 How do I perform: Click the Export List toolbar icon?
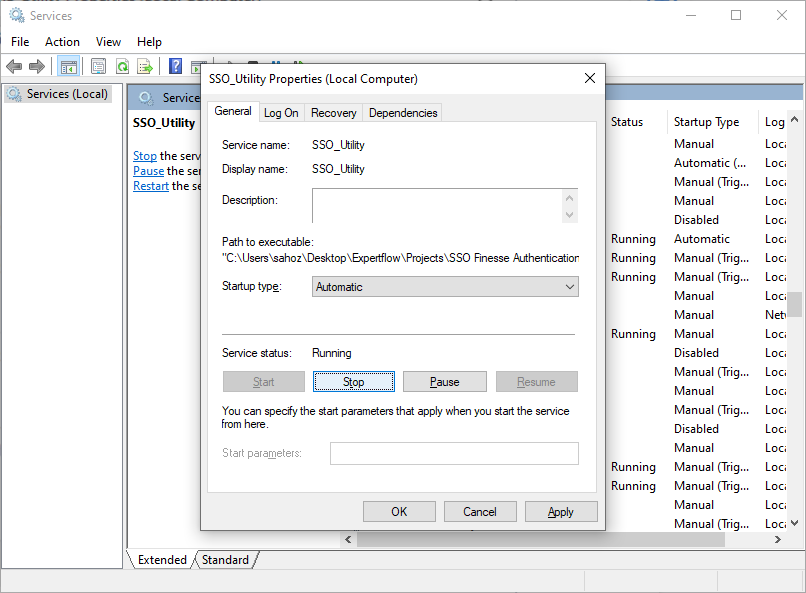[145, 66]
